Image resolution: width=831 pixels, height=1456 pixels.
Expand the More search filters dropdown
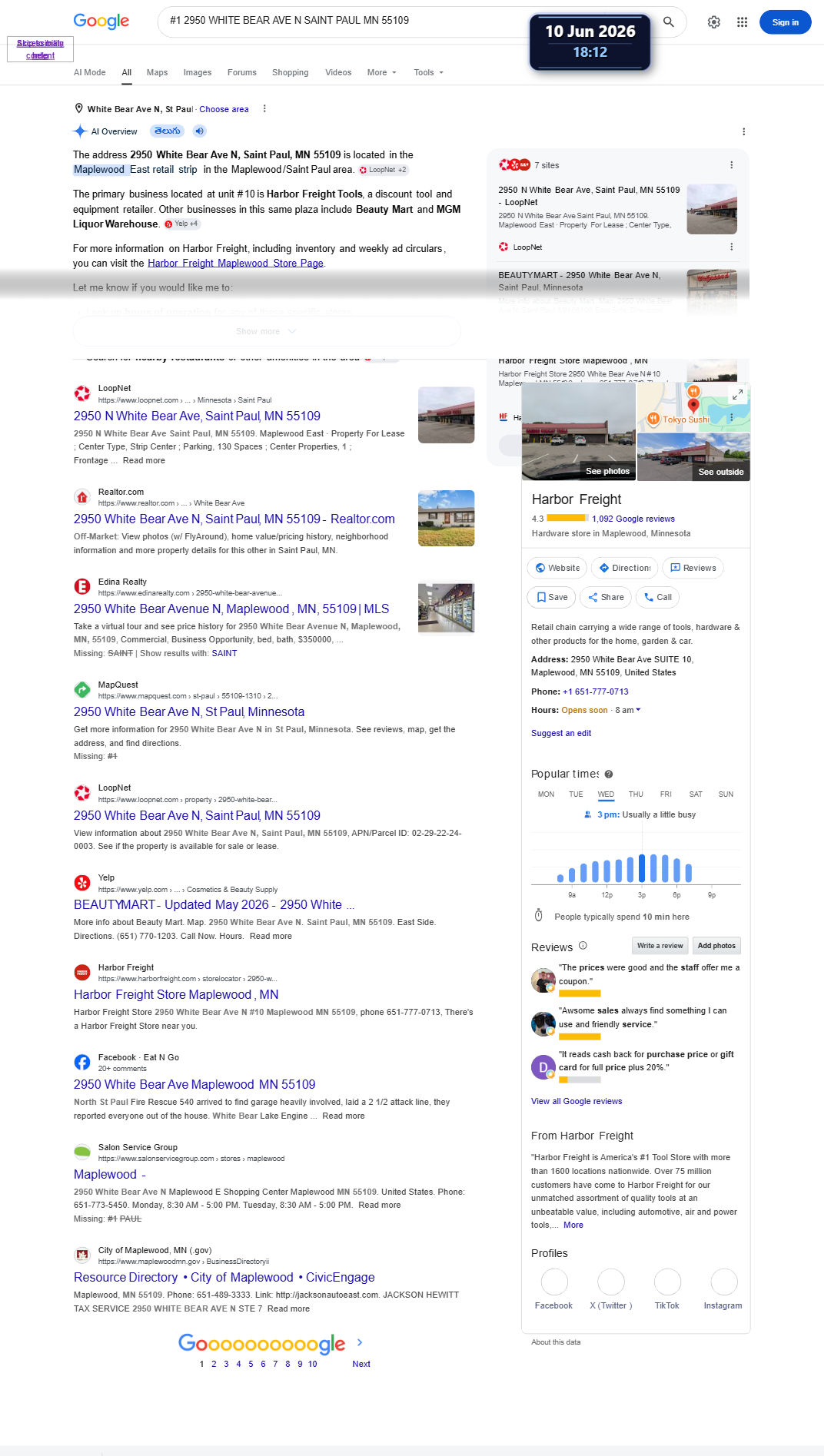pyautogui.click(x=382, y=72)
